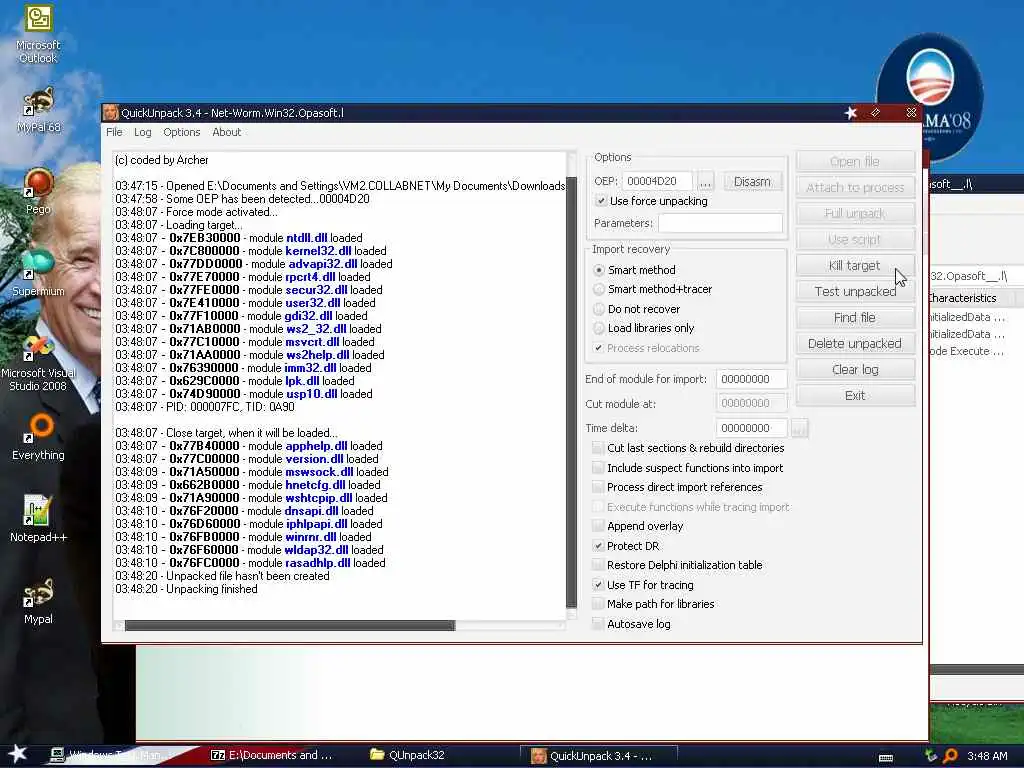Click the Exit button

click(x=855, y=396)
